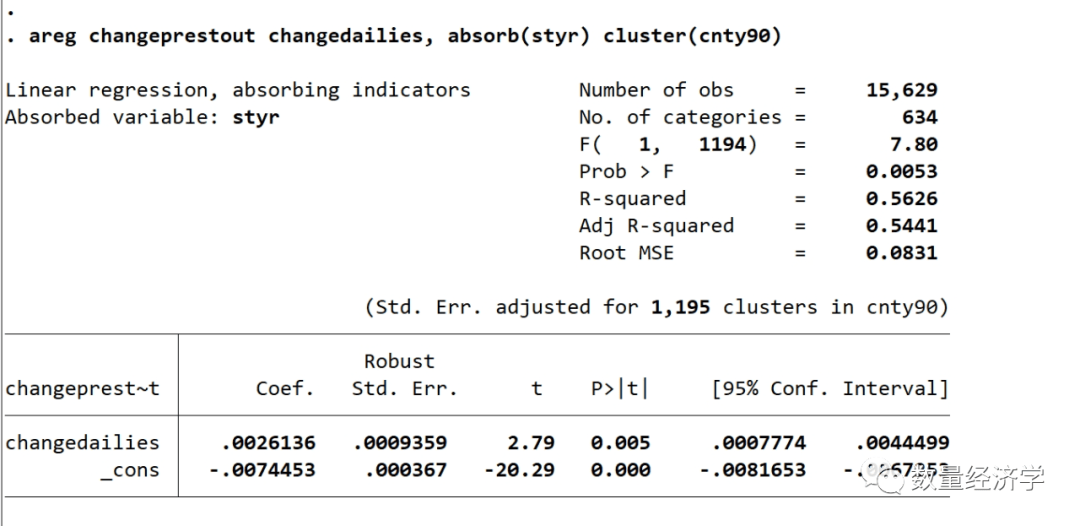
Task: Click the changedailies coefficient .0026136
Action: [x=267, y=442]
